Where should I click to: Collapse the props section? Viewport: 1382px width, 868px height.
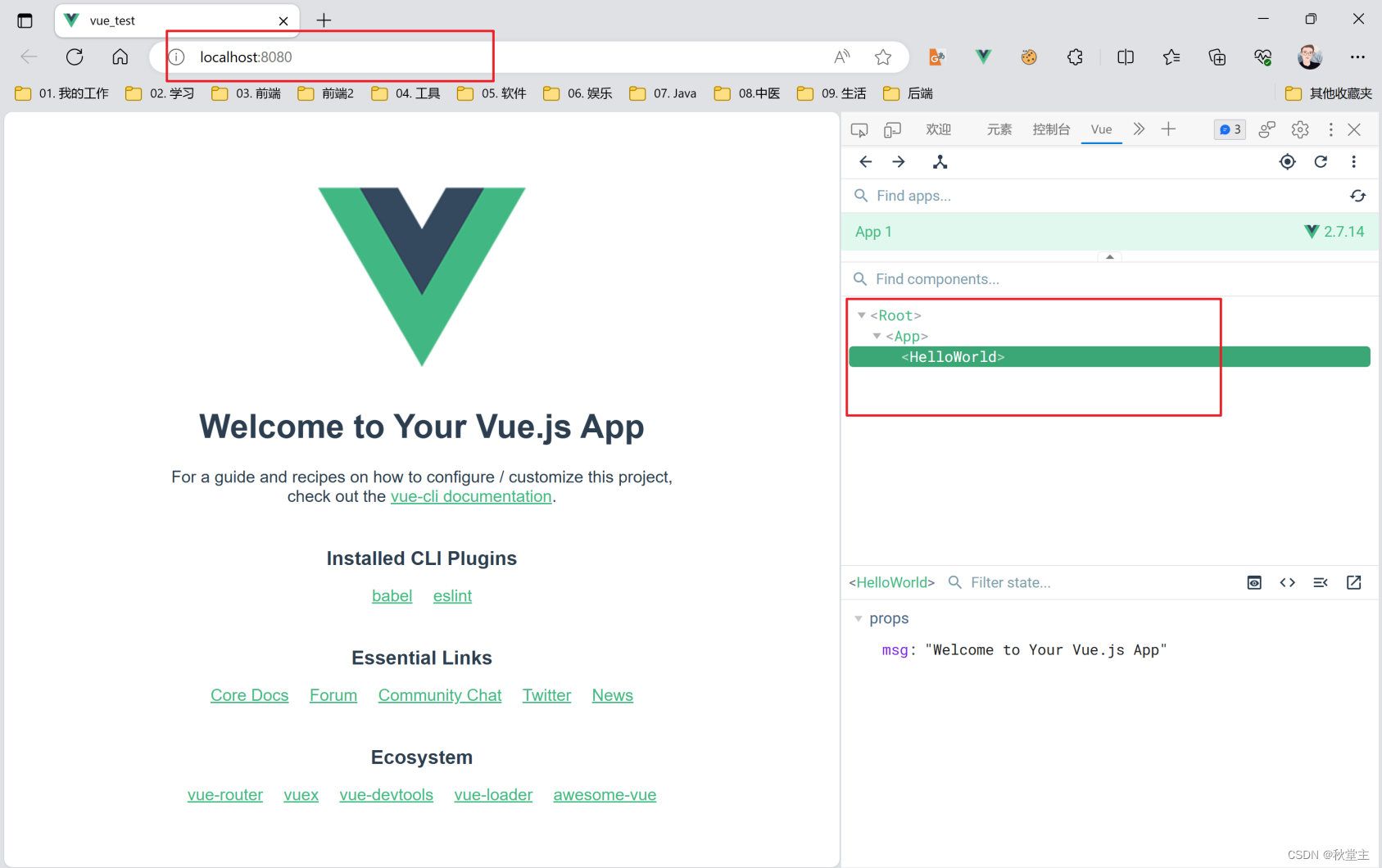[x=859, y=618]
